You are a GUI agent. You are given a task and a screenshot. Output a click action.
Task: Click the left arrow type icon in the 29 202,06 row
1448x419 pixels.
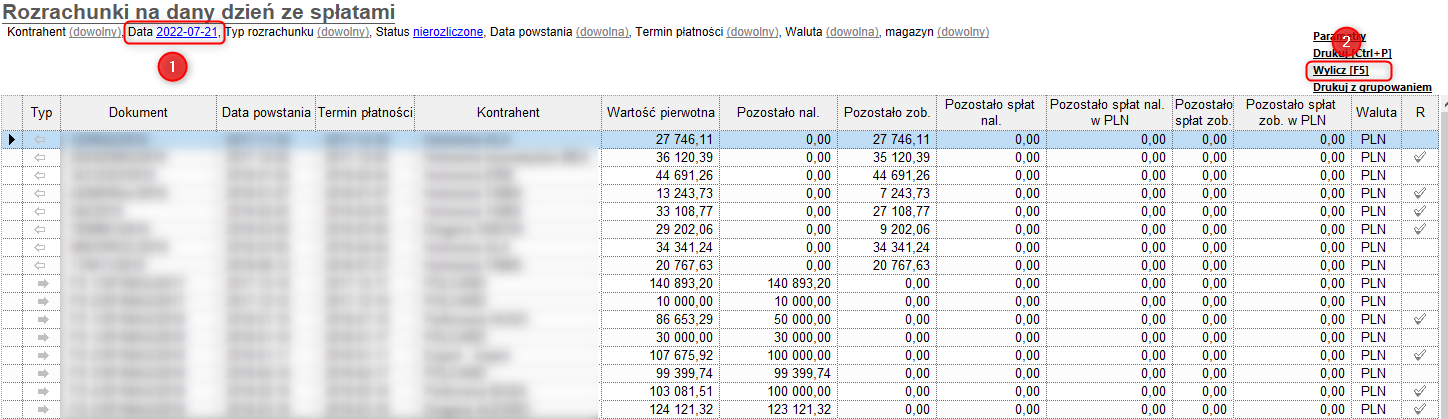click(41, 229)
